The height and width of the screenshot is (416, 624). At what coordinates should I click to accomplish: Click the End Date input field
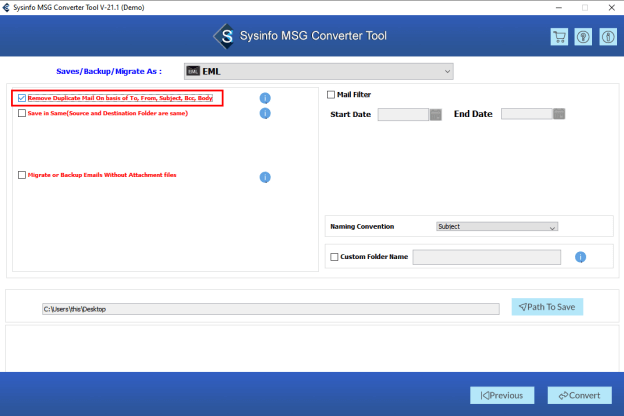pos(527,114)
